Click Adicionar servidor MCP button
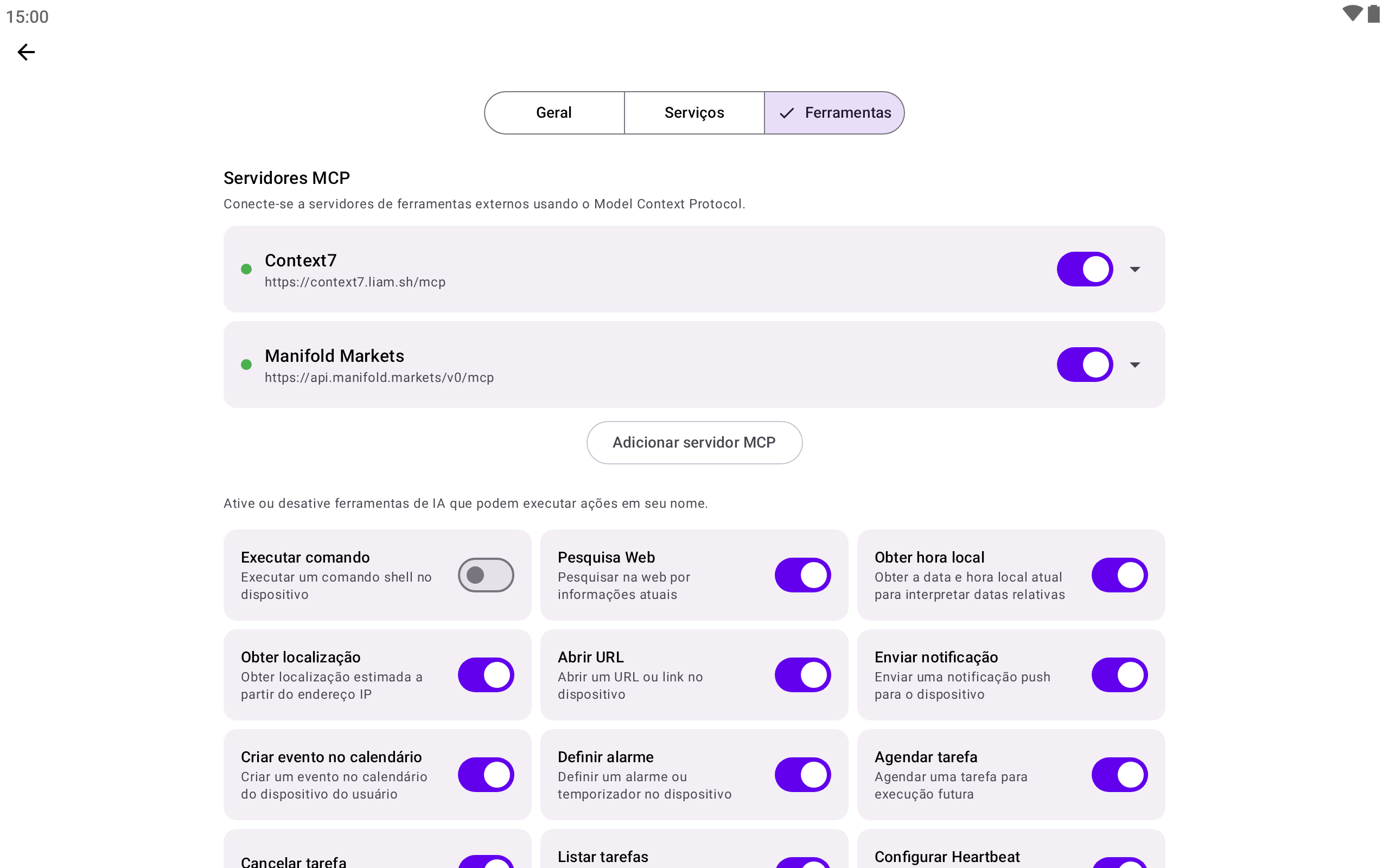The height and width of the screenshot is (868, 1389). point(694,443)
